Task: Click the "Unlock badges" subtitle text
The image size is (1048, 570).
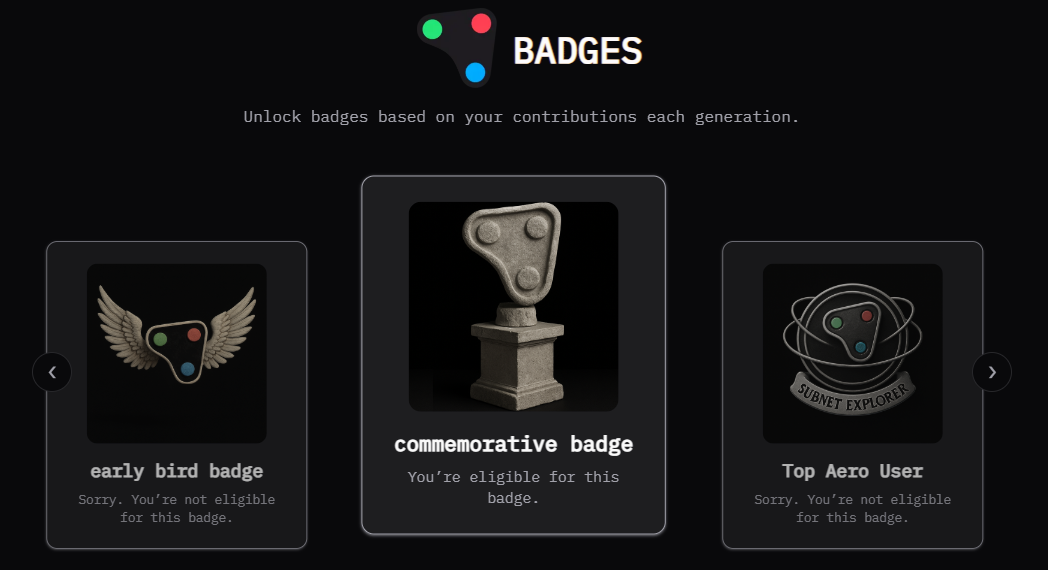Action: 521,117
